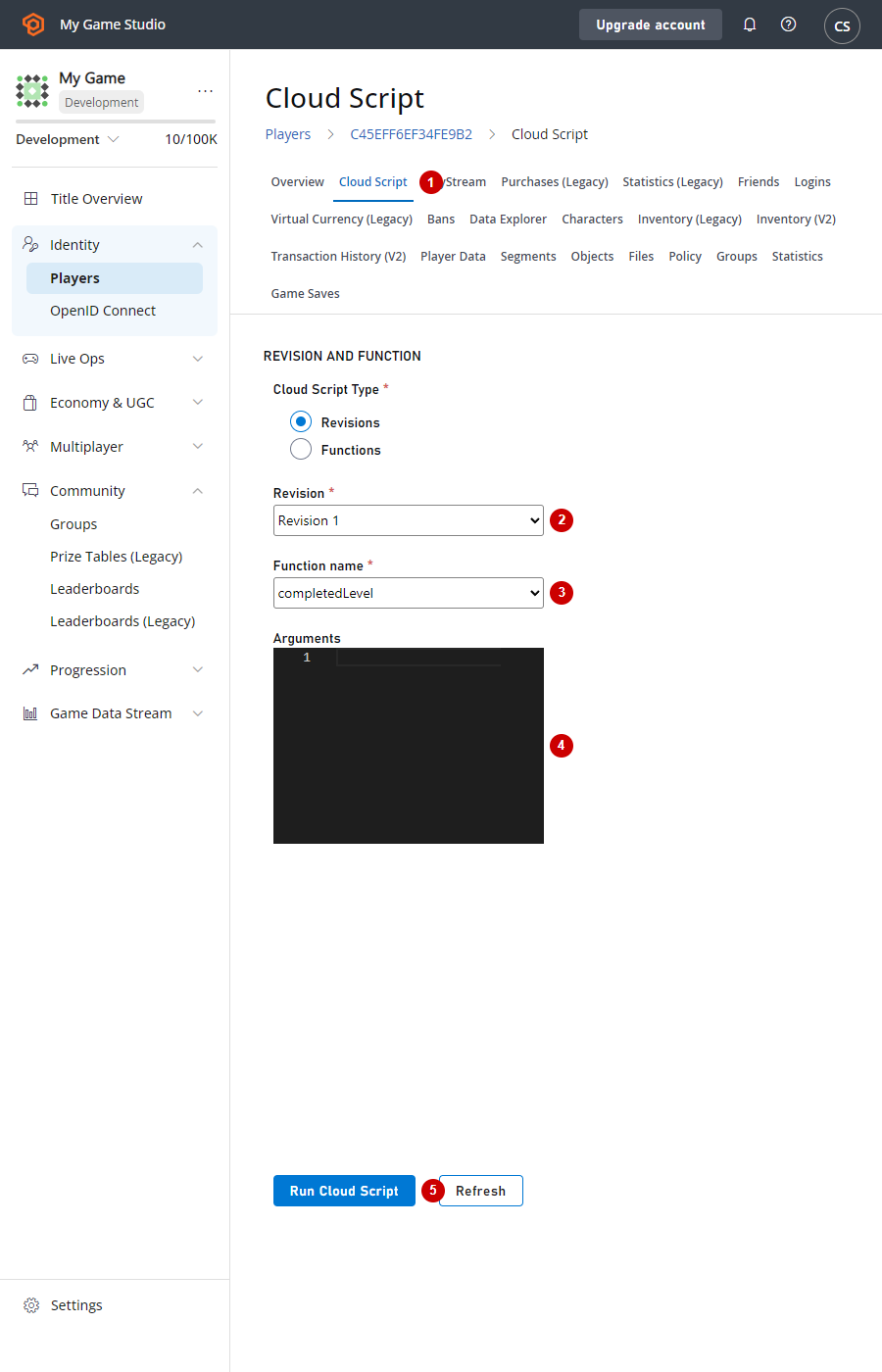Open the Files tab
This screenshot has width=882, height=1372.
click(642, 257)
